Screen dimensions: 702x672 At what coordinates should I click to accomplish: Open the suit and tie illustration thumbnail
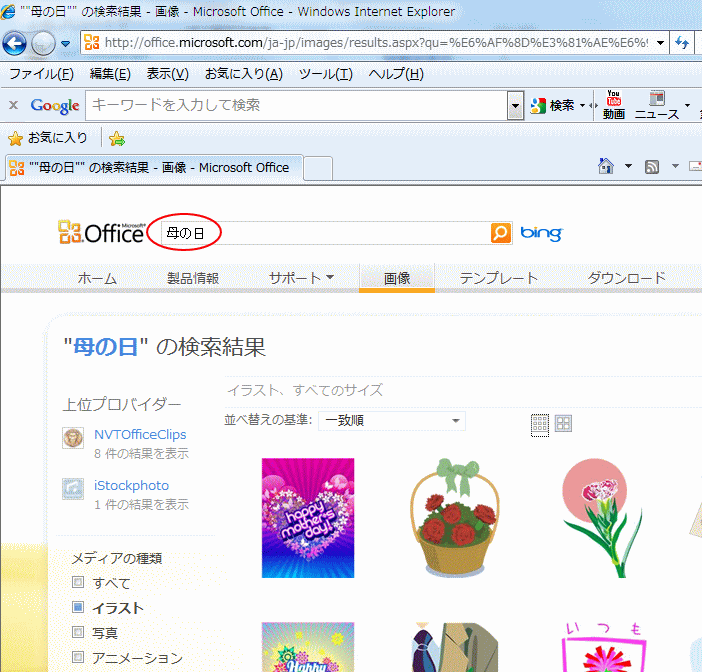[455, 647]
